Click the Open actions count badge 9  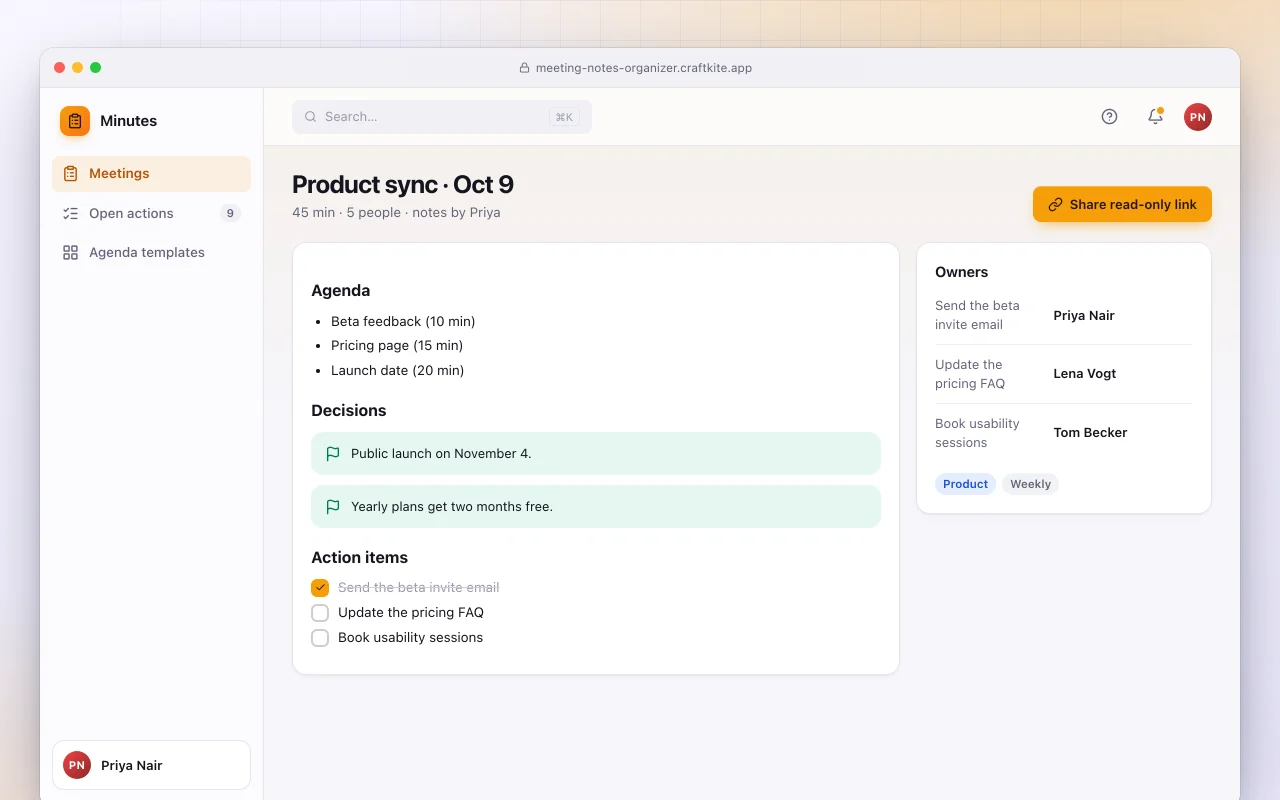pos(230,213)
